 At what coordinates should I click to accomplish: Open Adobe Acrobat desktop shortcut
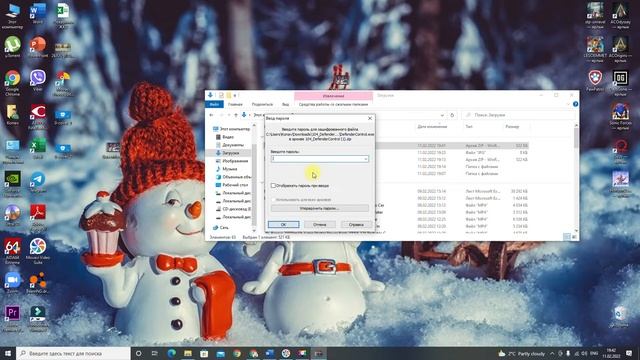[x=38, y=218]
